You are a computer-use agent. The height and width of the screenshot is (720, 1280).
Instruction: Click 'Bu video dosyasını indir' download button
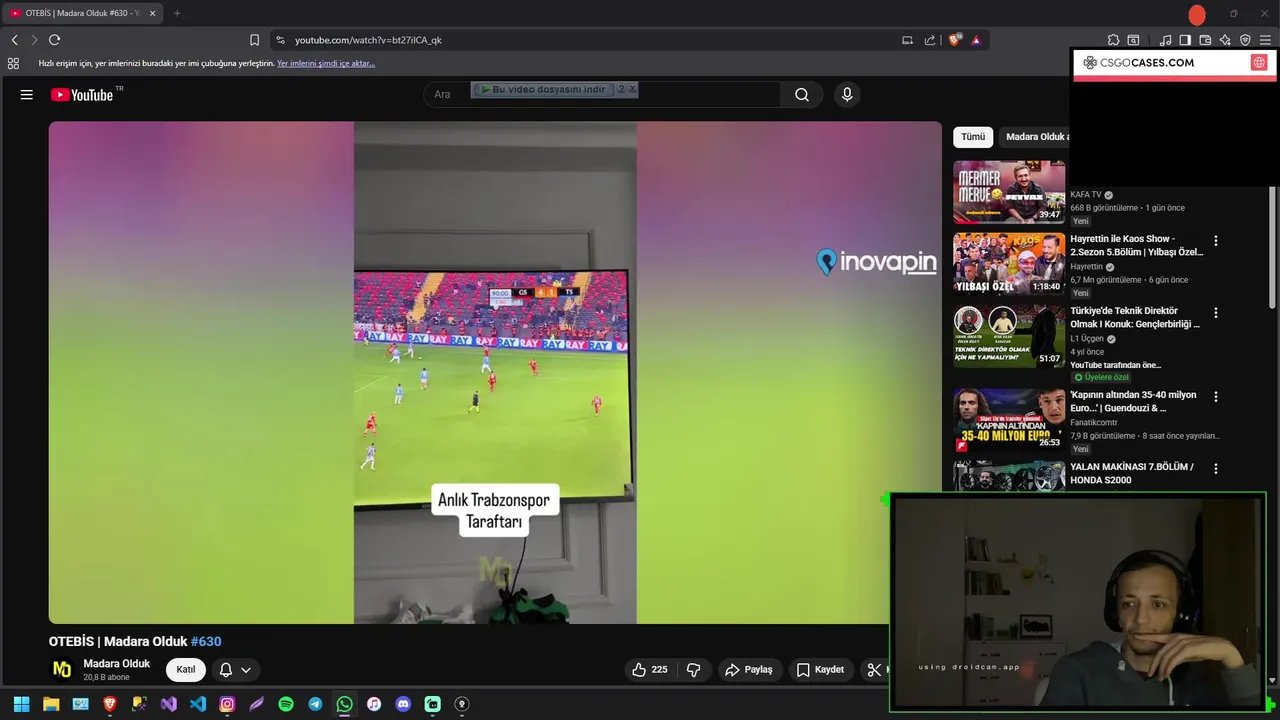[544, 89]
